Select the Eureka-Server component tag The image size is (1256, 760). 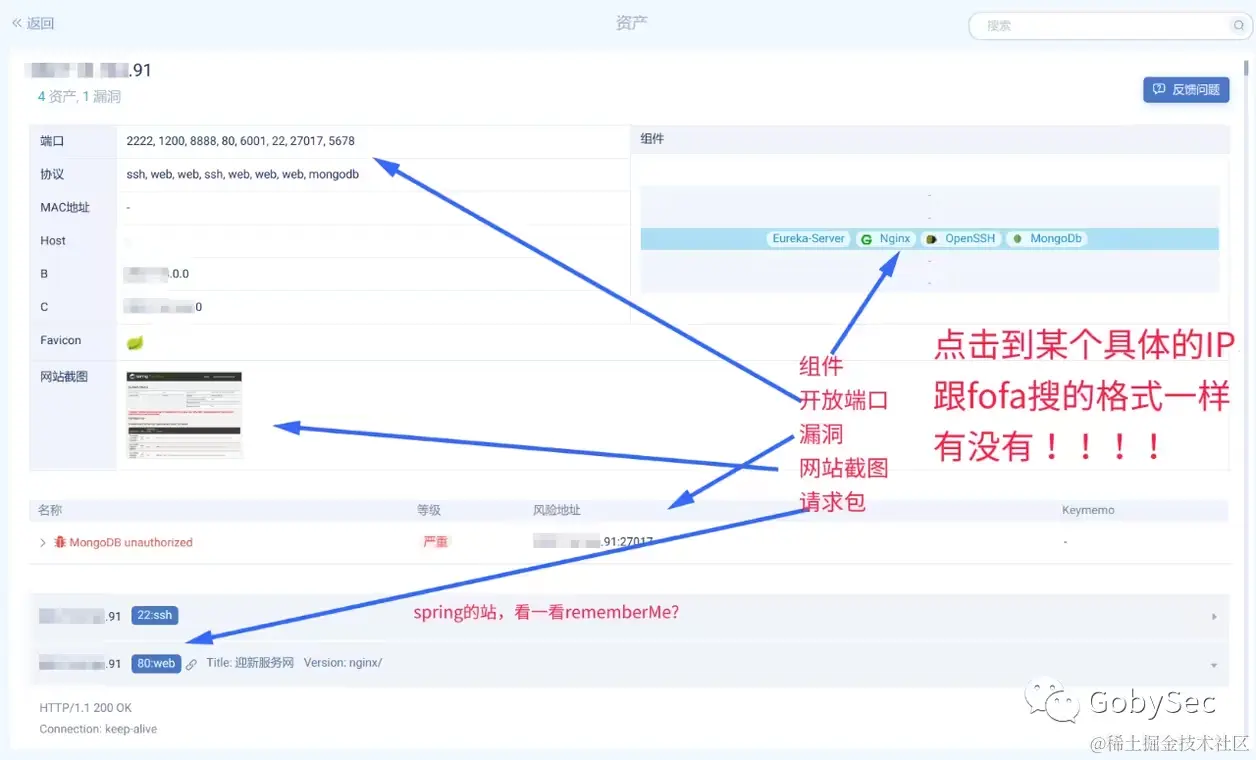point(808,239)
